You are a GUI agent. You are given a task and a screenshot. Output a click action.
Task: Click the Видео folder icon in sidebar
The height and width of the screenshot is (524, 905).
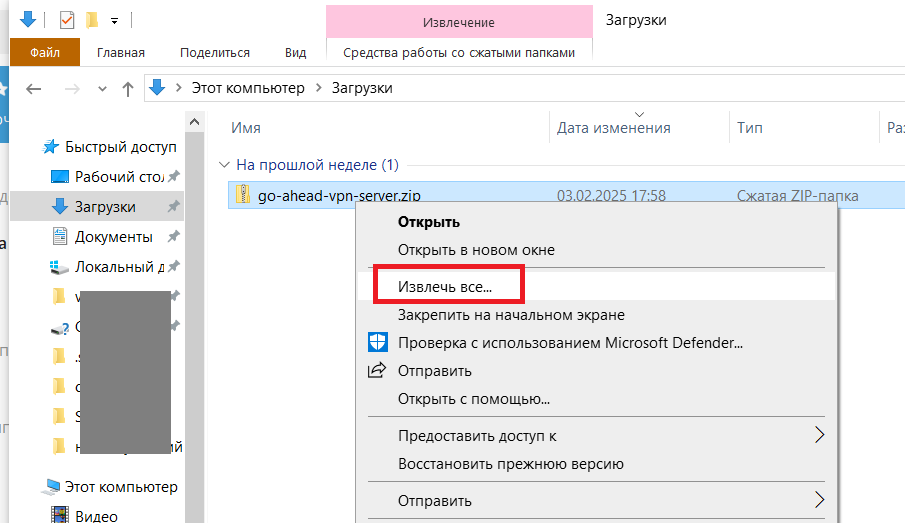point(58,516)
